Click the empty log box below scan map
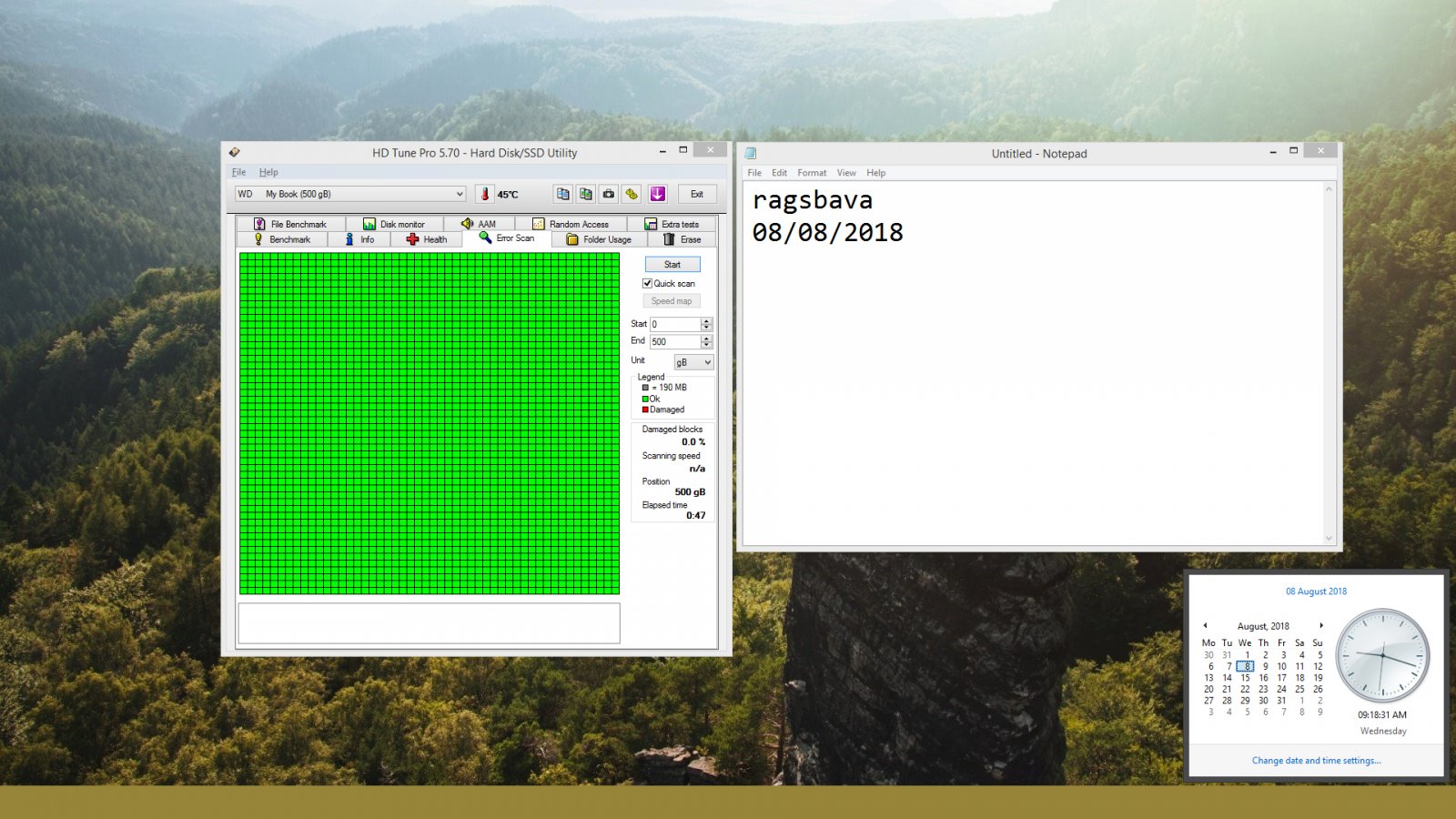Image resolution: width=1456 pixels, height=819 pixels. (429, 623)
